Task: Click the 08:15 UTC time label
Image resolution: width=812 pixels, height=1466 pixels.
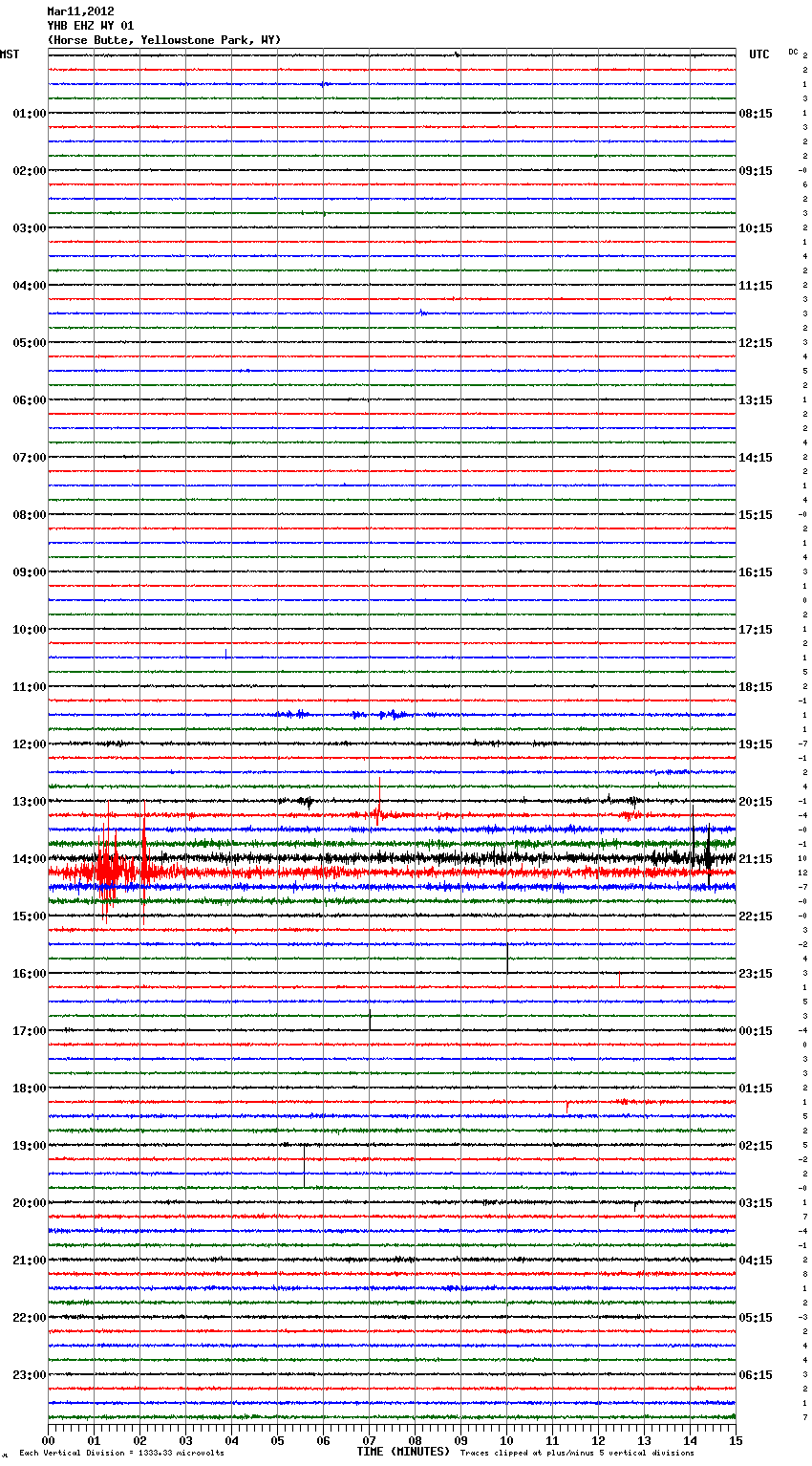Action: coord(756,114)
